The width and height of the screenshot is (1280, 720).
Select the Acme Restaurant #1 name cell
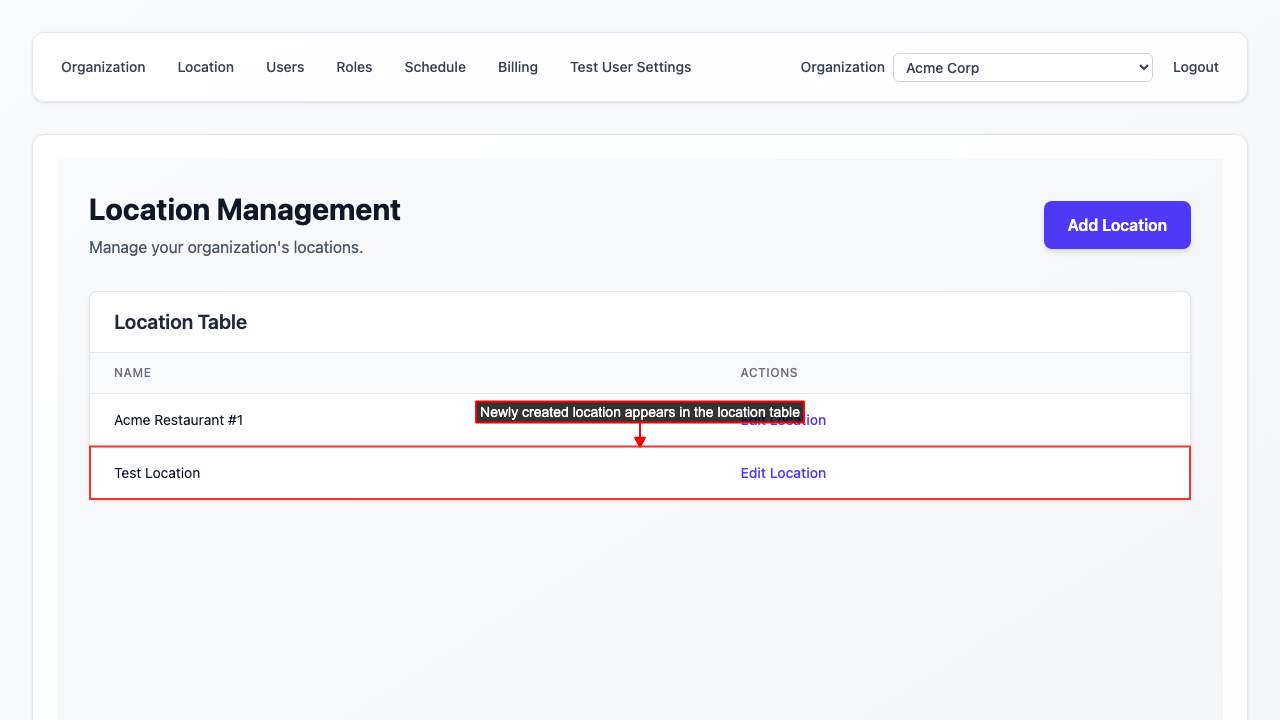[179, 420]
